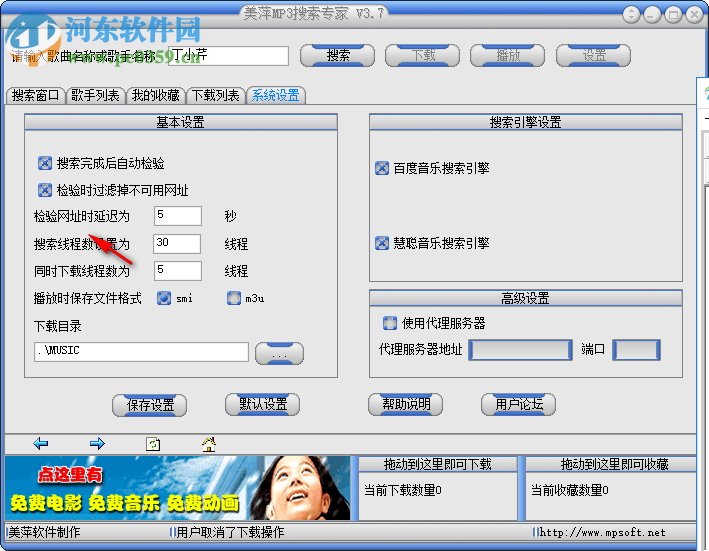This screenshot has height=551, width=709.
Task: Browse download directory with ... button
Action: pyautogui.click(x=279, y=353)
